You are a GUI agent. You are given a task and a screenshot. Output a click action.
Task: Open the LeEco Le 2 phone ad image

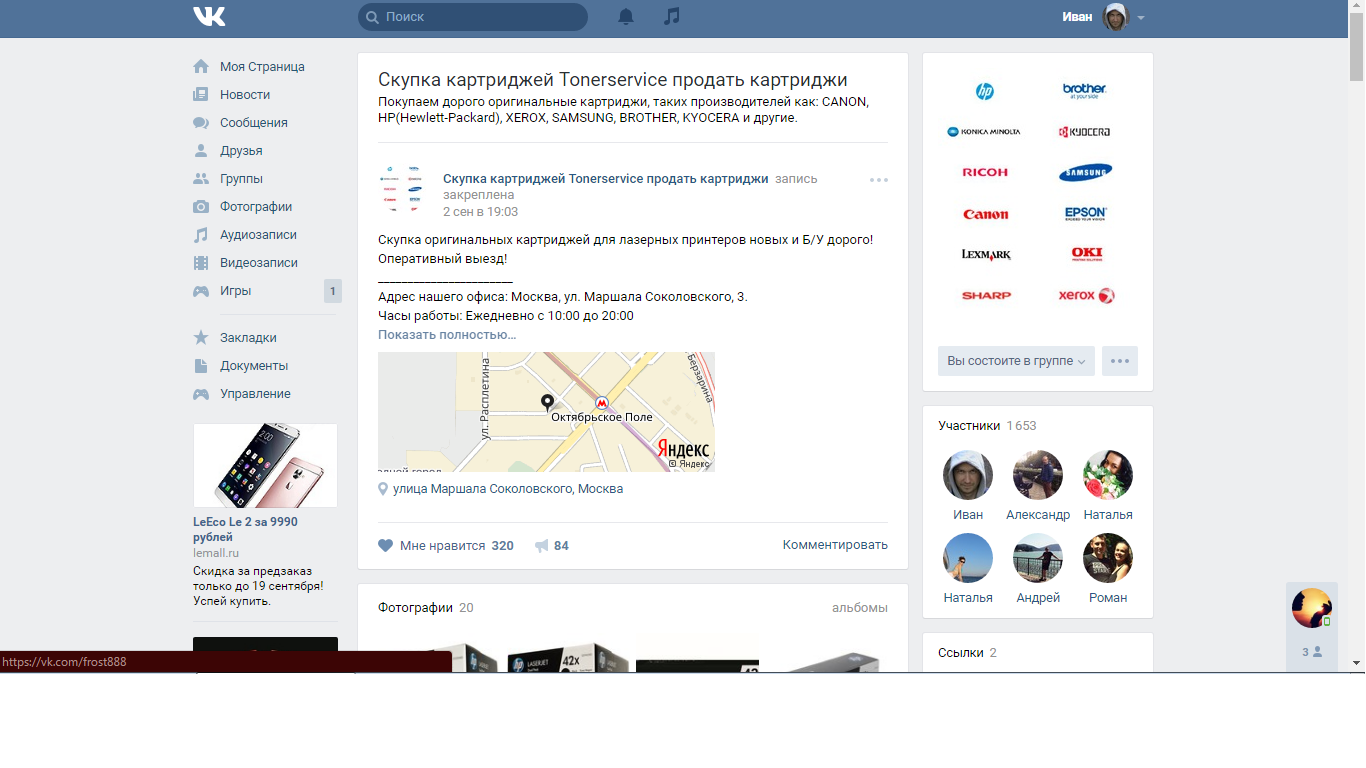[265, 465]
